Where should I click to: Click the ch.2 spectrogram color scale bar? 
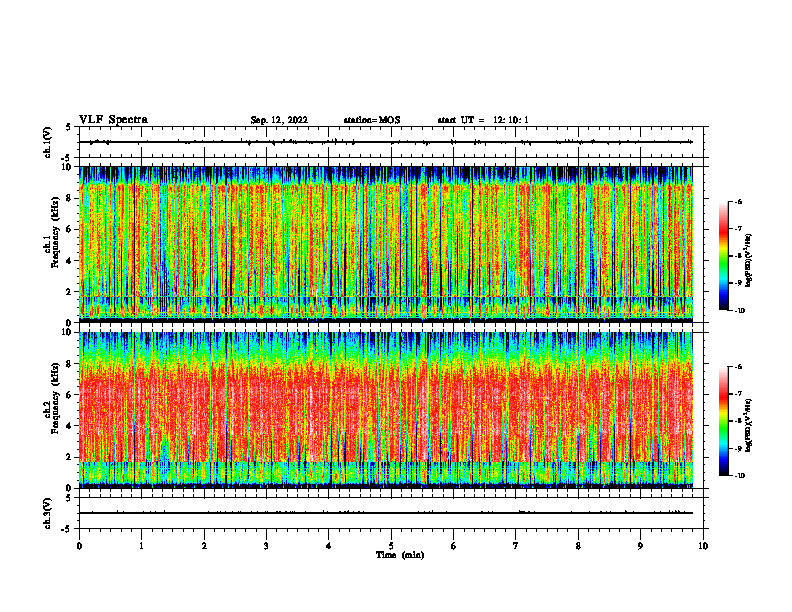(723, 421)
